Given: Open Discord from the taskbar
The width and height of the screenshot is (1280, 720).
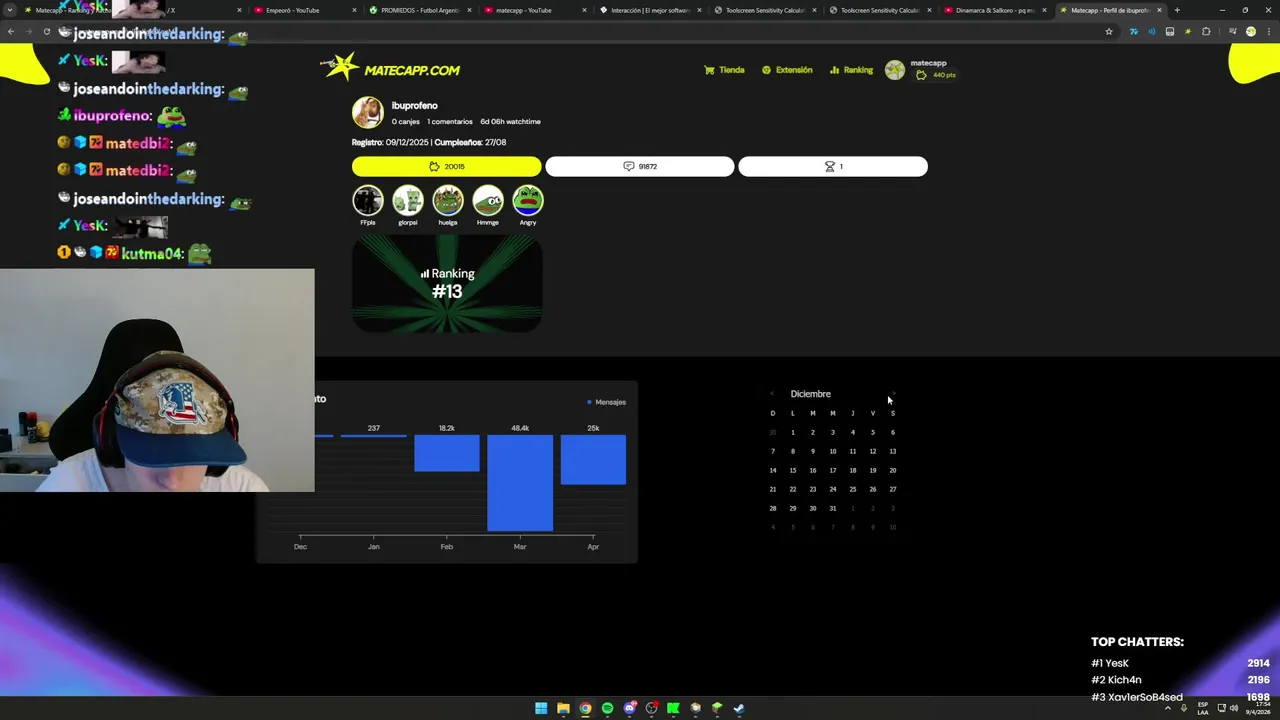Looking at the screenshot, I should tap(629, 708).
